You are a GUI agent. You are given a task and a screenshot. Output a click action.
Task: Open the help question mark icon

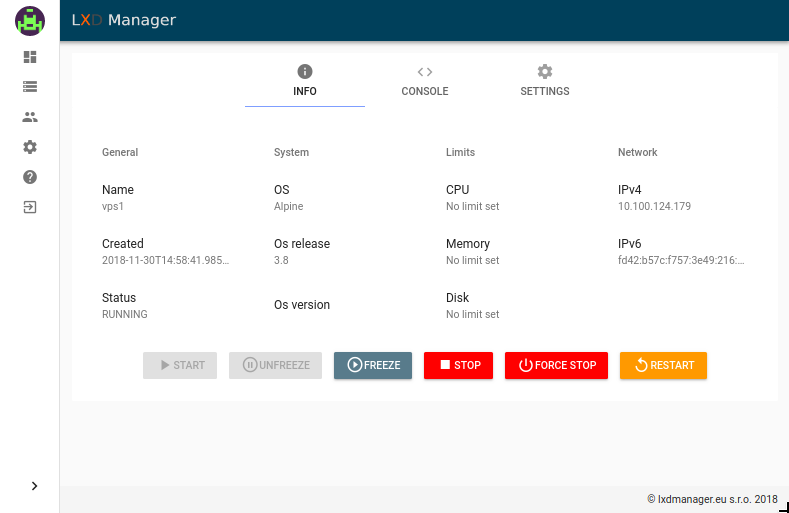click(30, 177)
